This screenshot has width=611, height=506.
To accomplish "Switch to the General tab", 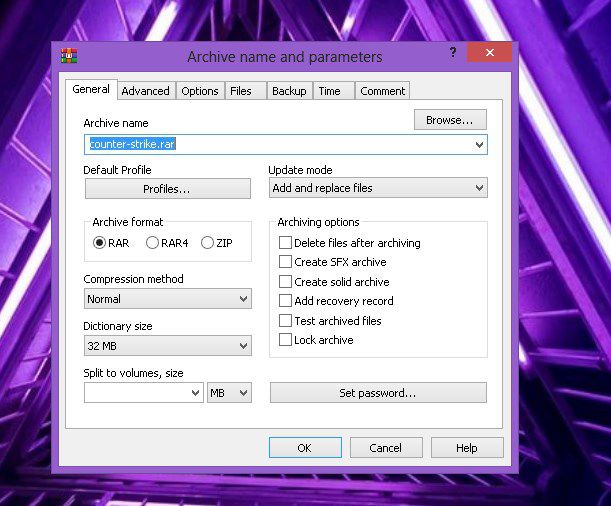I will [x=91, y=89].
